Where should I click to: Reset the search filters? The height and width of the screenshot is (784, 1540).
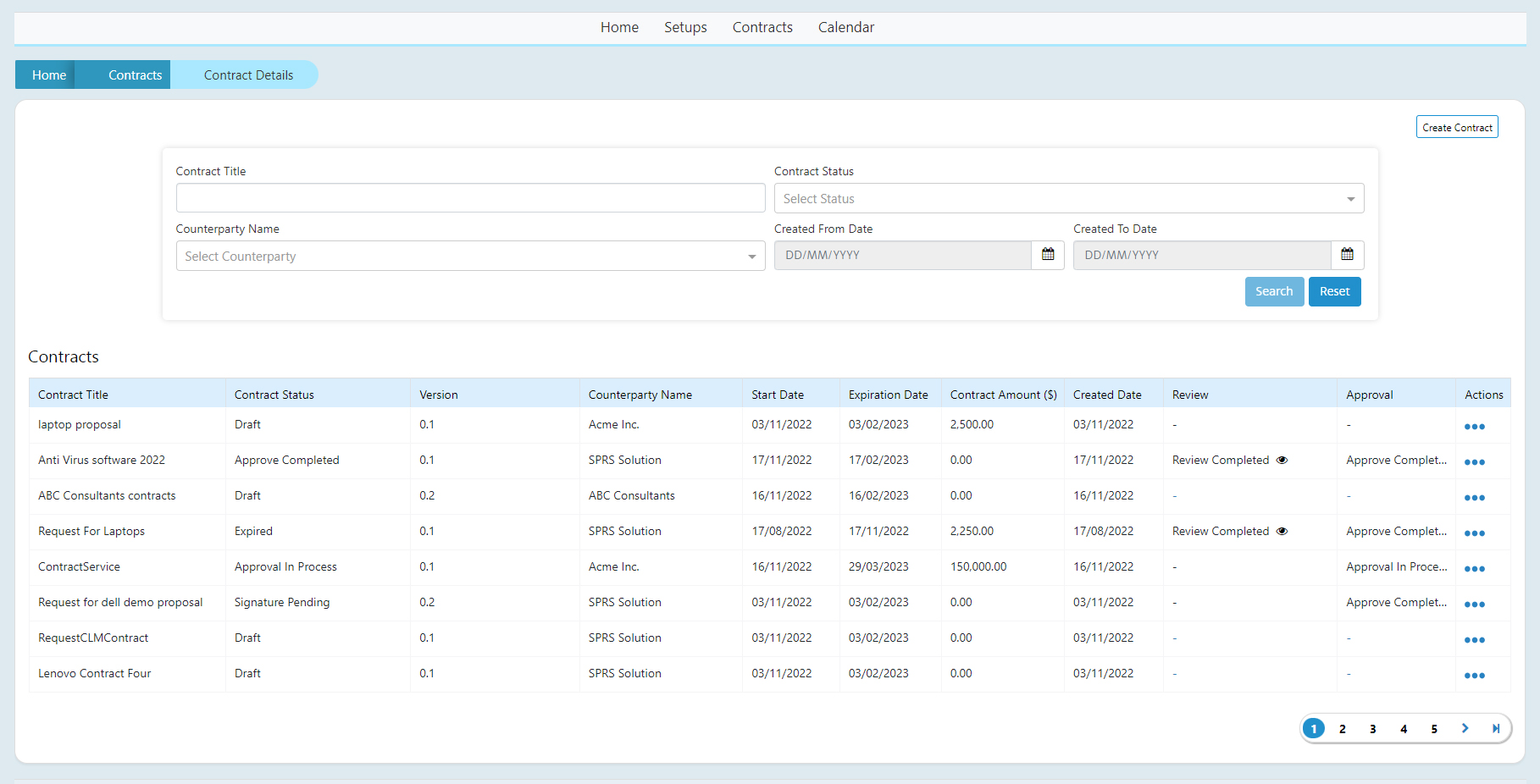click(x=1334, y=291)
